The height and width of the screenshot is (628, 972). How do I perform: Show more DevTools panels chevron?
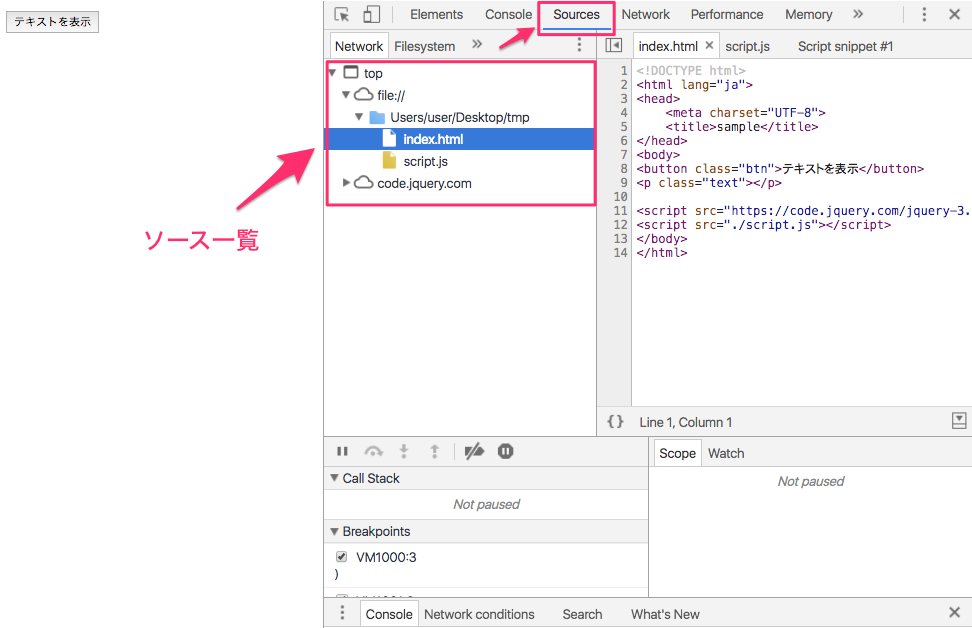(858, 14)
